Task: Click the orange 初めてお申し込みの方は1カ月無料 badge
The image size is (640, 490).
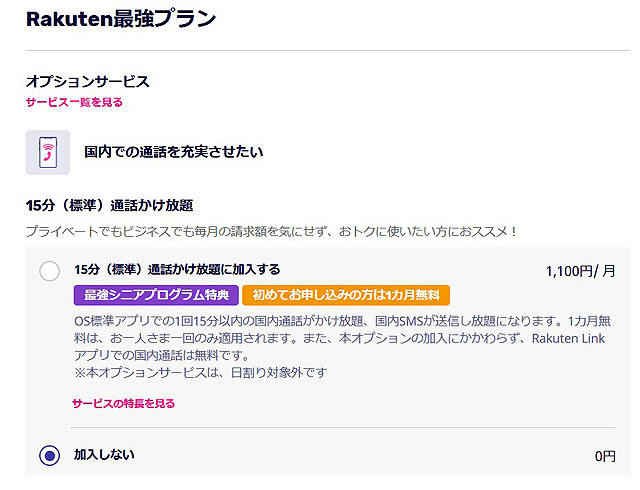Action: point(346,295)
